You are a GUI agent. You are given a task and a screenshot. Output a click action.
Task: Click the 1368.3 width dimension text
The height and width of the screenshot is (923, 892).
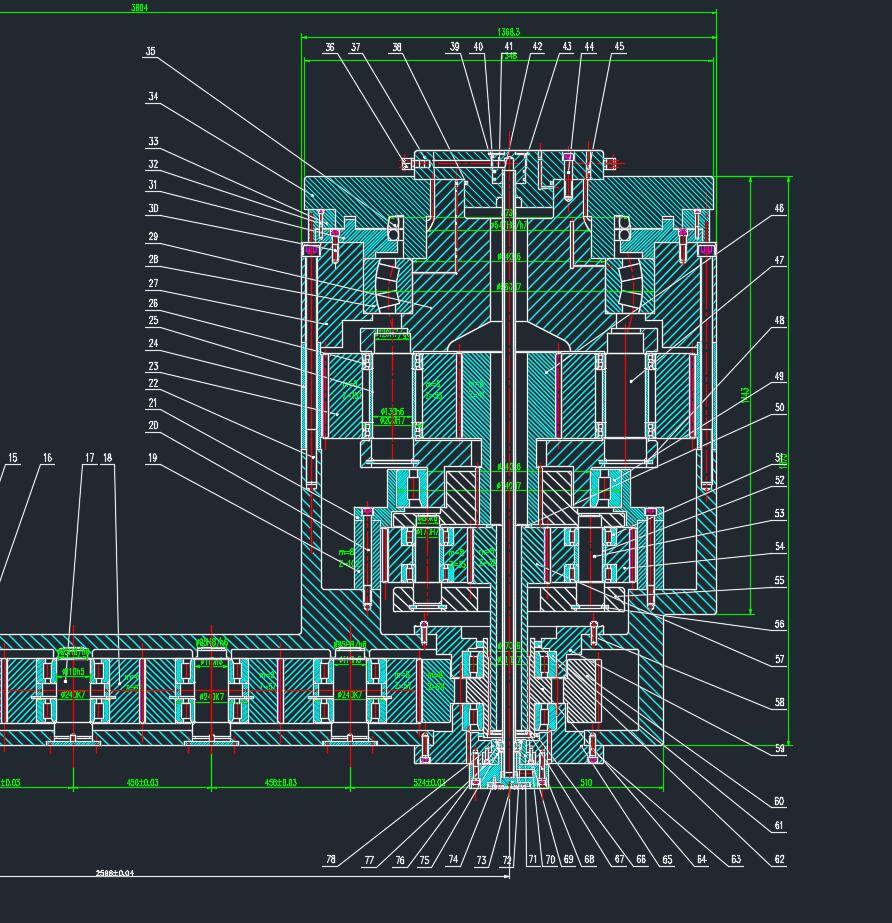pos(508,32)
